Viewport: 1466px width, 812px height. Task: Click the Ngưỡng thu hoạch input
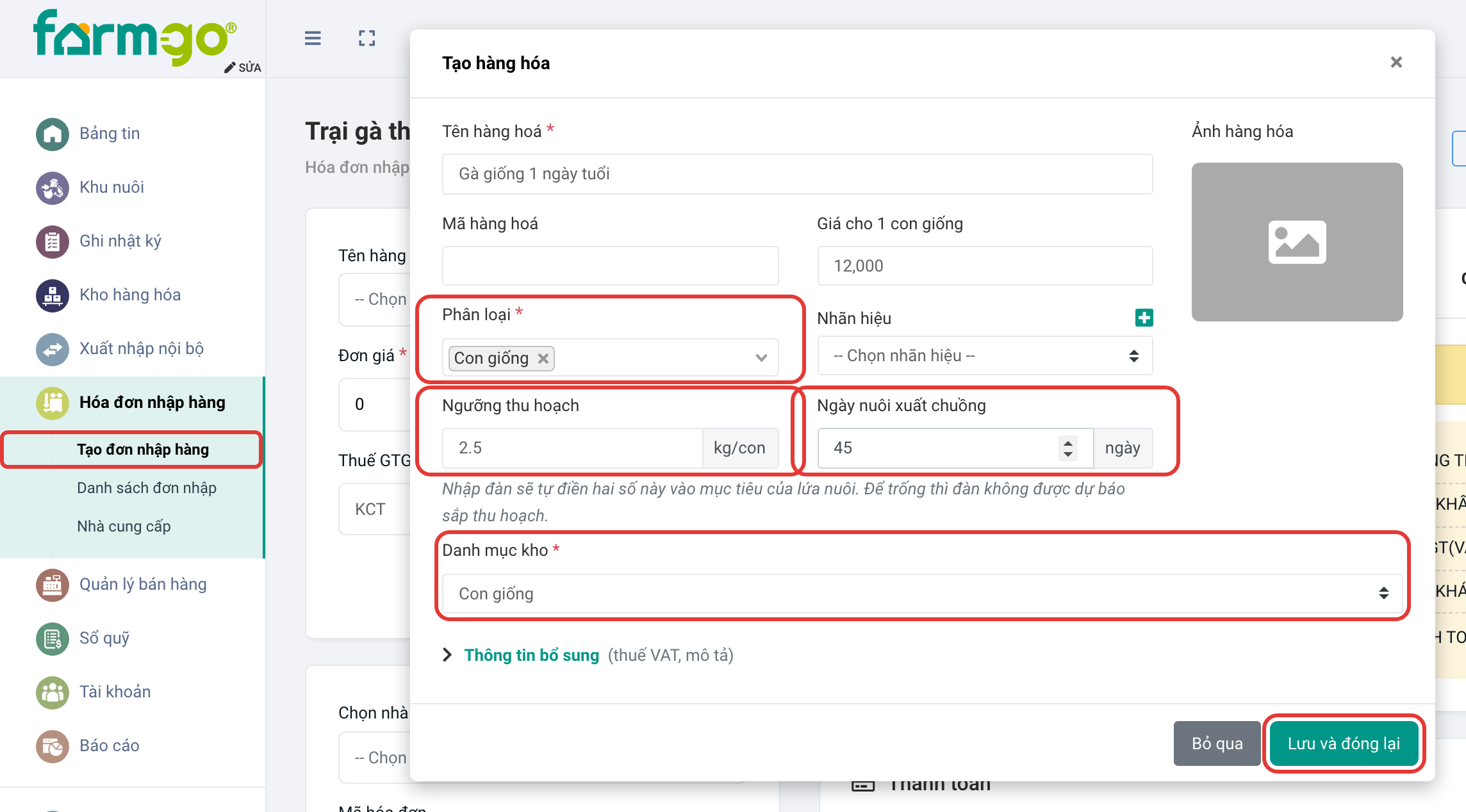[x=572, y=448]
